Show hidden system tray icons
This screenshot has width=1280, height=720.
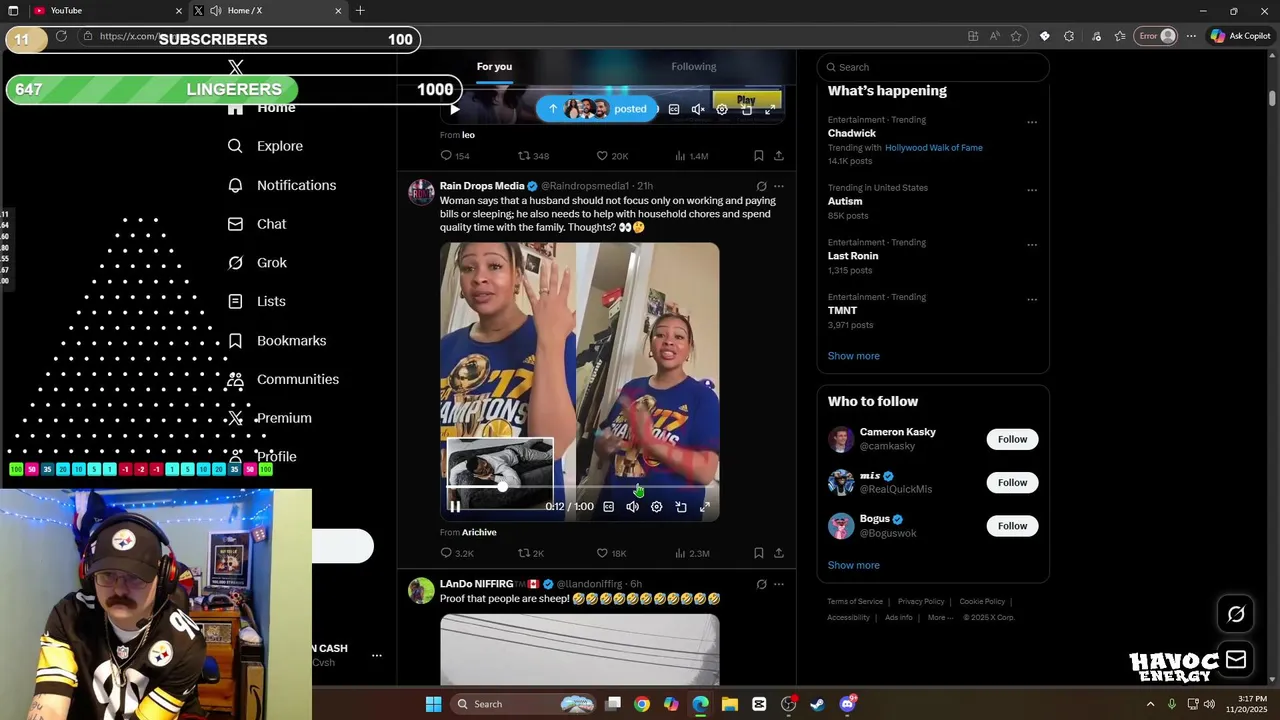point(1150,704)
